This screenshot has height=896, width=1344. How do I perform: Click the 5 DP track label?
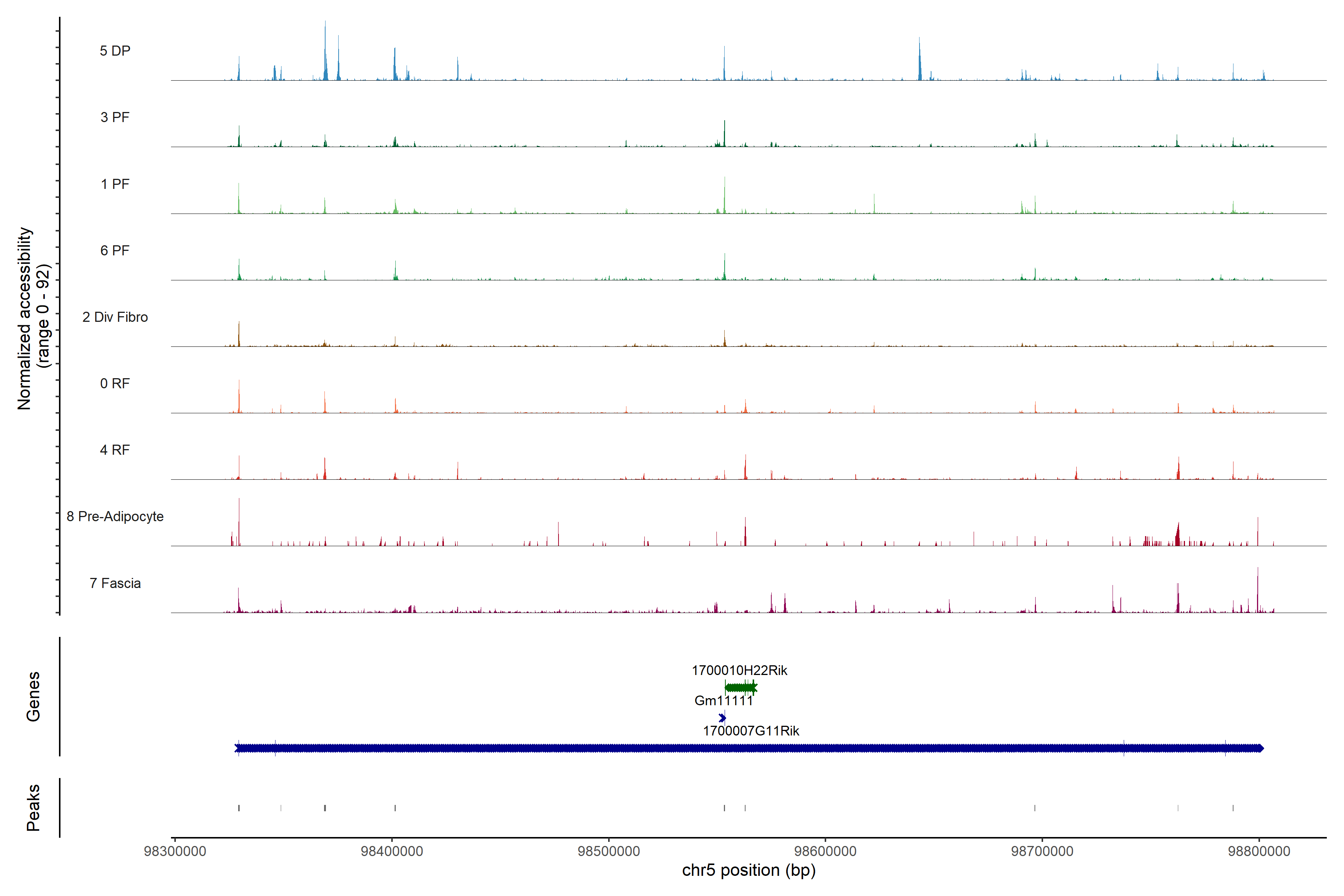tap(115, 51)
